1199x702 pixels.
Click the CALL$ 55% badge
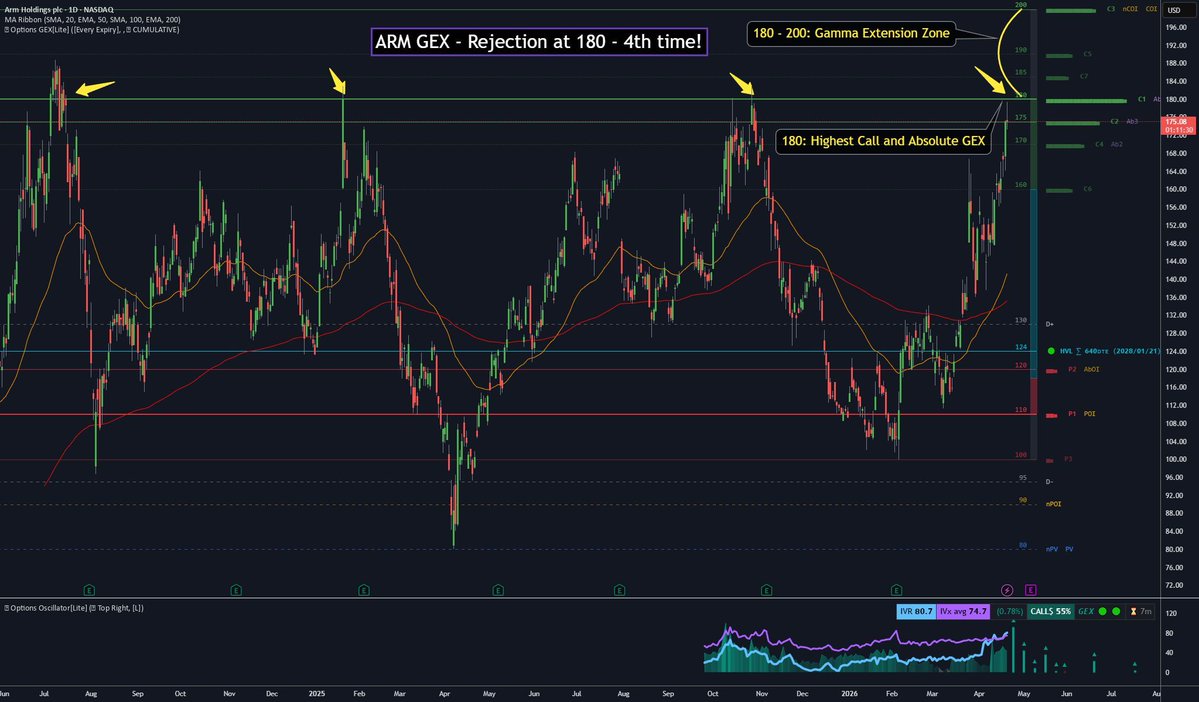(1051, 611)
